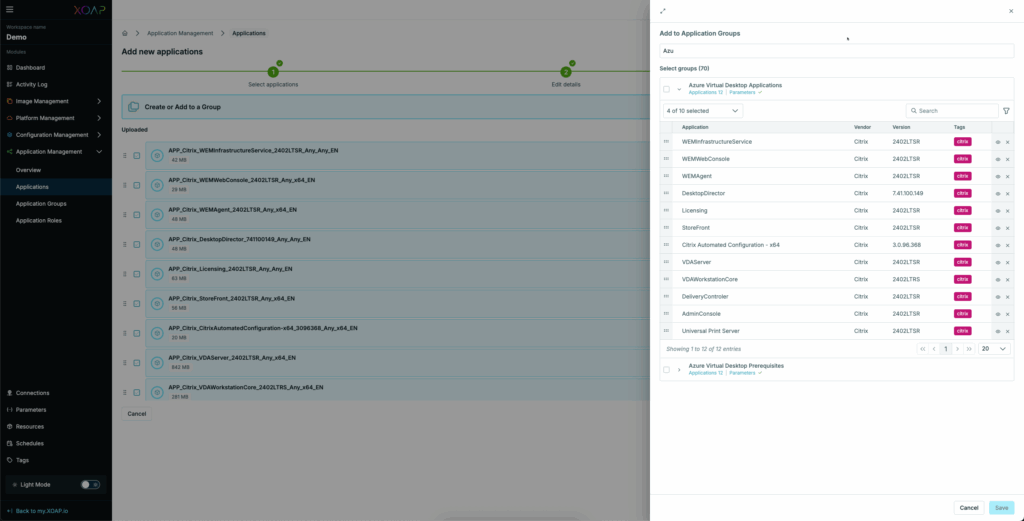The width and height of the screenshot is (1024, 521).
Task: Open the '4 of 10 selected' columns dropdown
Action: pyautogui.click(x=703, y=111)
